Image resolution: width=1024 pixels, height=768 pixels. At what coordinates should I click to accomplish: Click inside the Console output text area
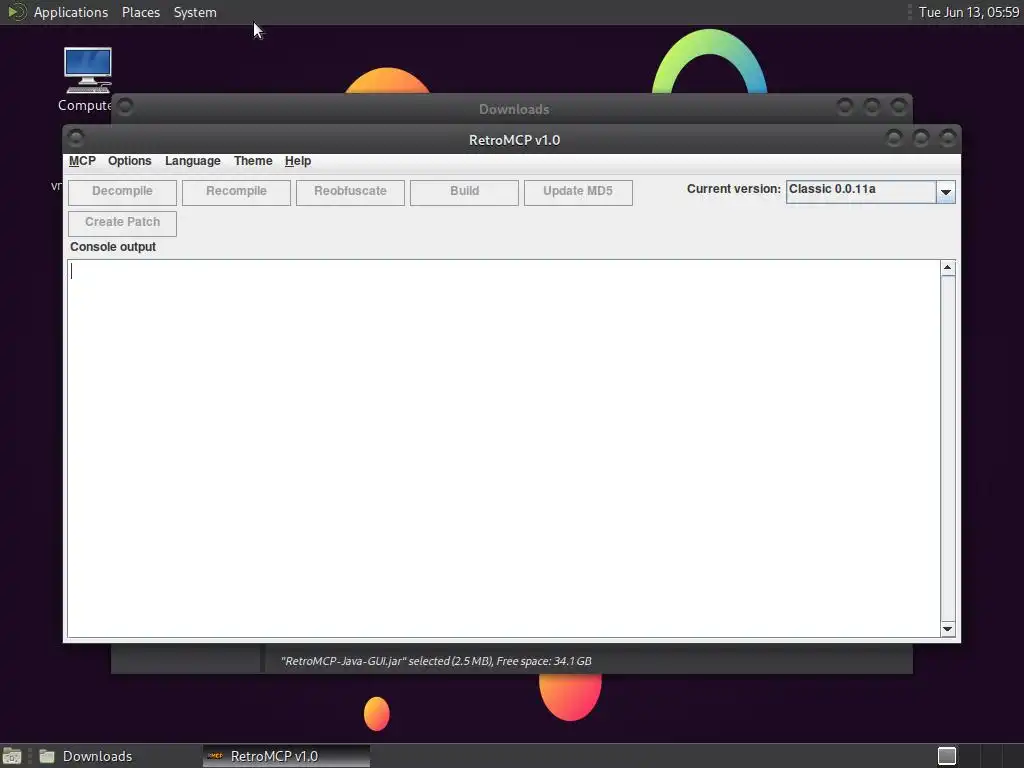[x=504, y=448]
